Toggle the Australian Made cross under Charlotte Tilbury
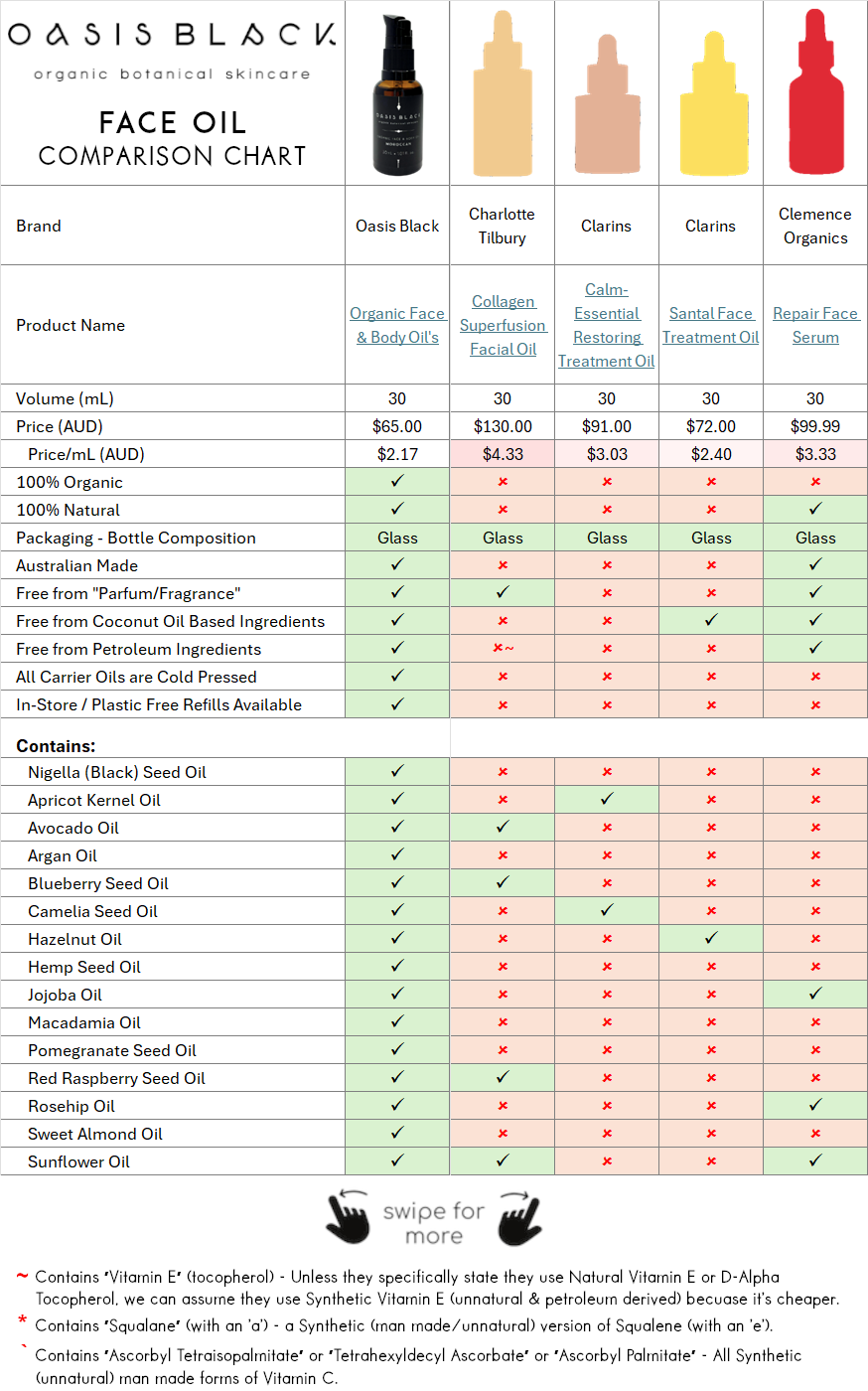Image resolution: width=868 pixels, height=1391 pixels. [502, 563]
